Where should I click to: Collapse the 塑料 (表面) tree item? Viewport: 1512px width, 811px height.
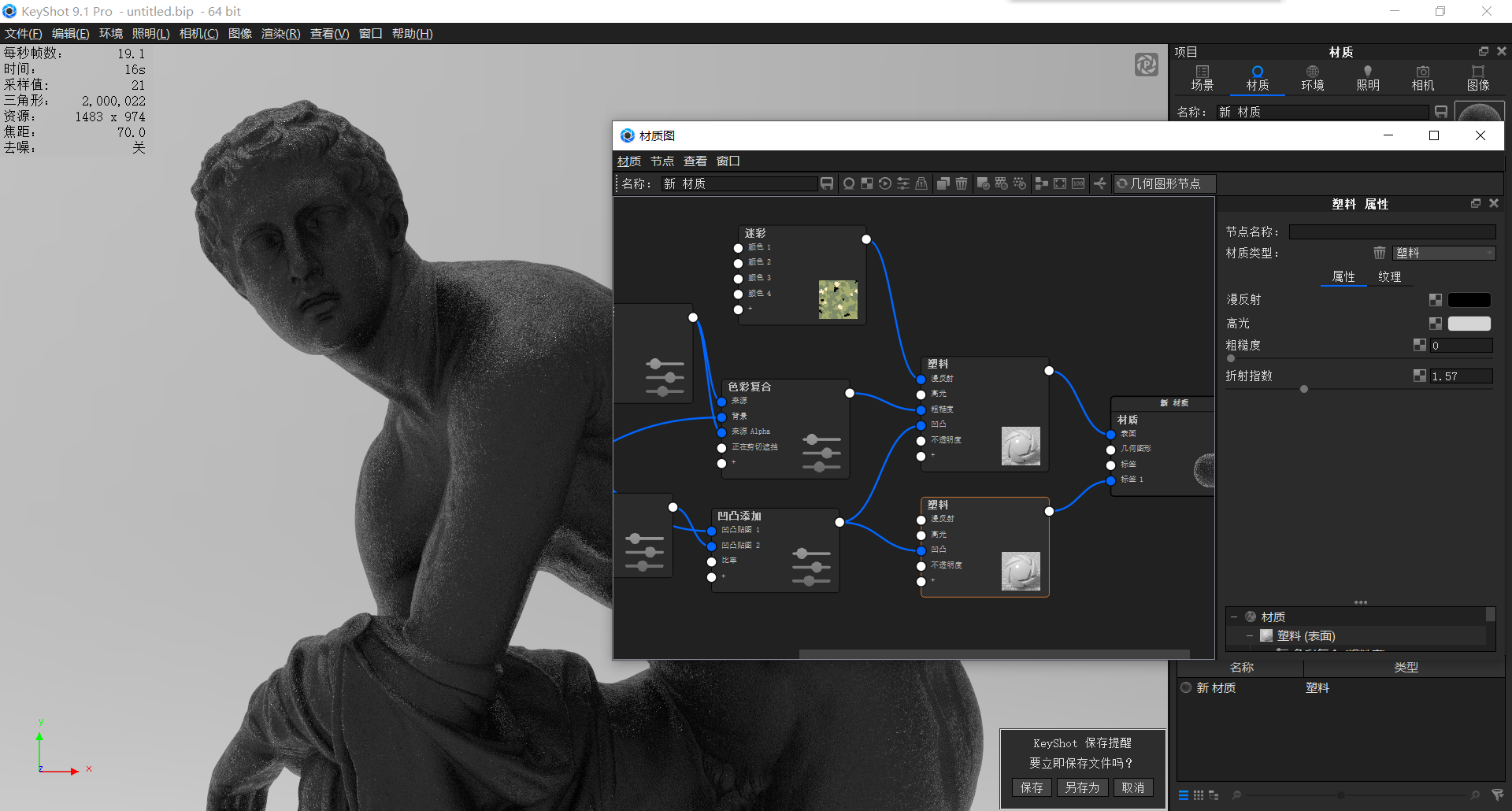[1249, 635]
